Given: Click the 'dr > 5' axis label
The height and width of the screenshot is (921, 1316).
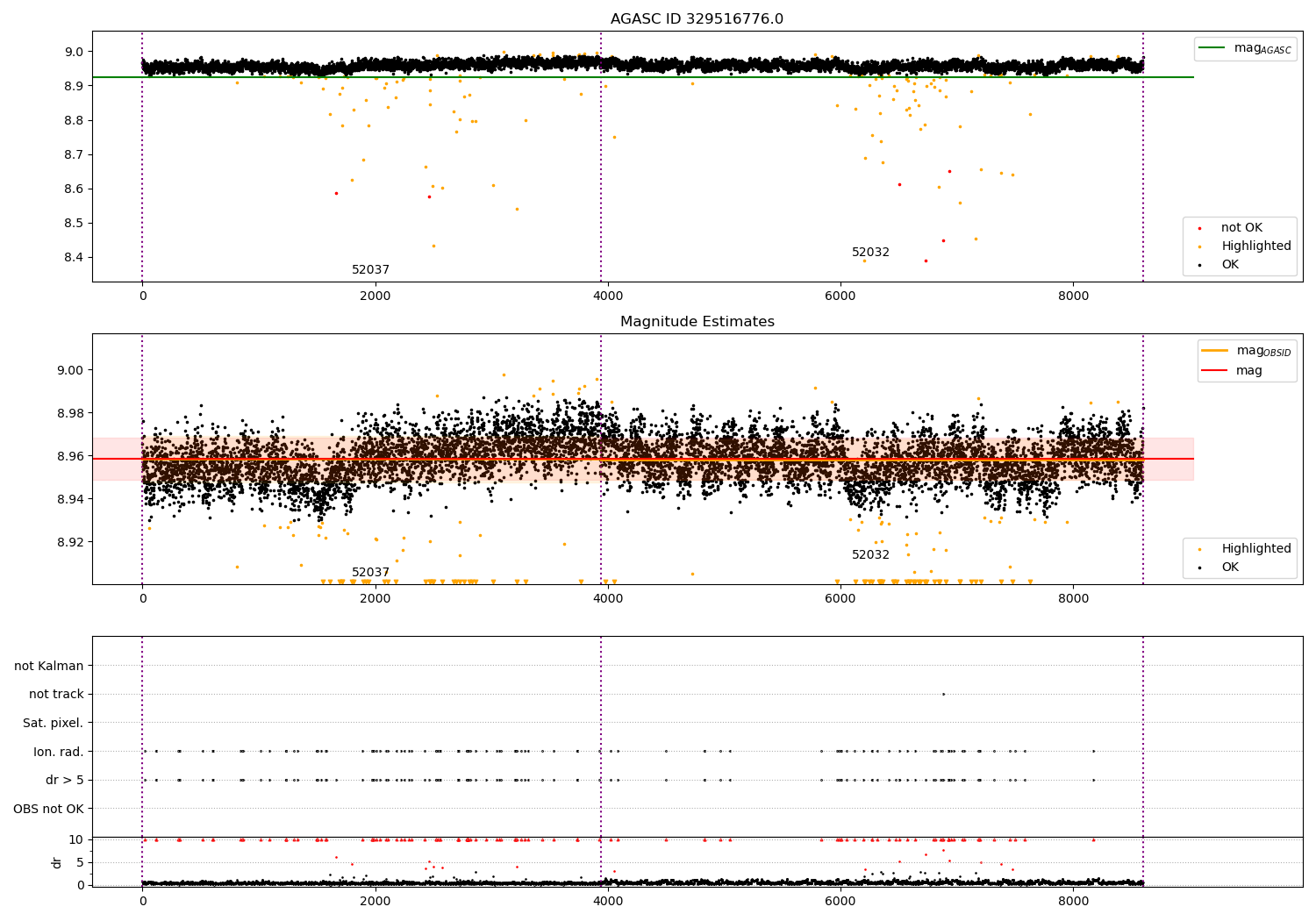Looking at the screenshot, I should (x=65, y=781).
